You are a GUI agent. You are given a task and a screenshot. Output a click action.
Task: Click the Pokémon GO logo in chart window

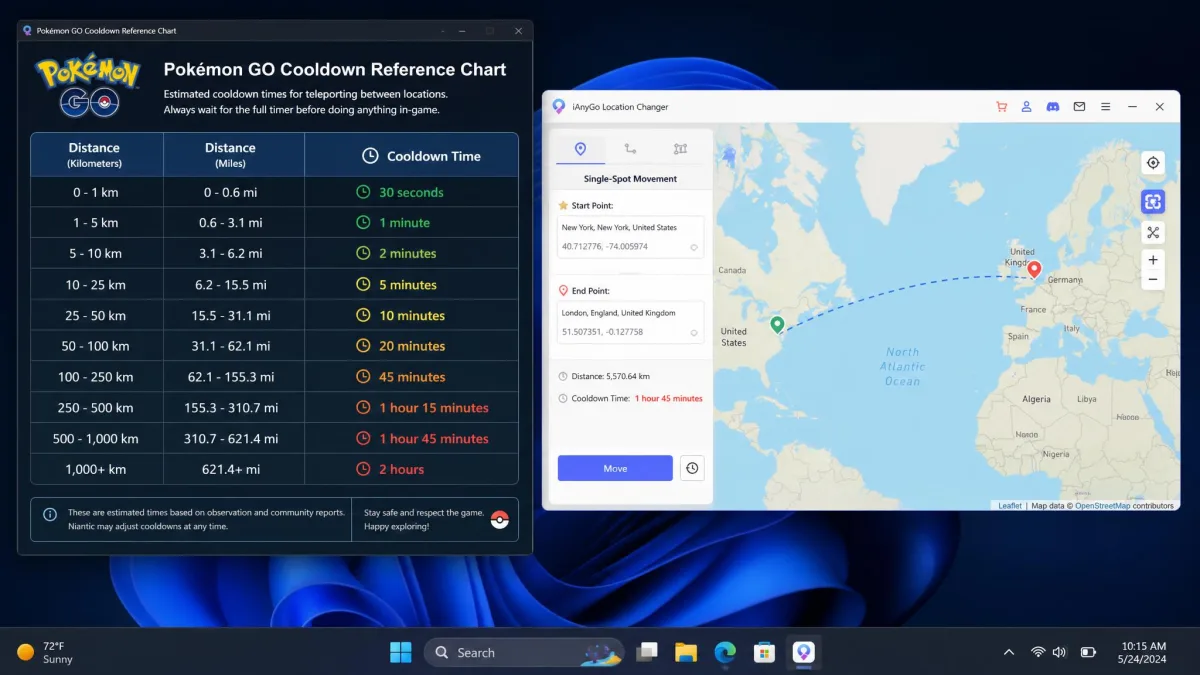pyautogui.click(x=90, y=87)
